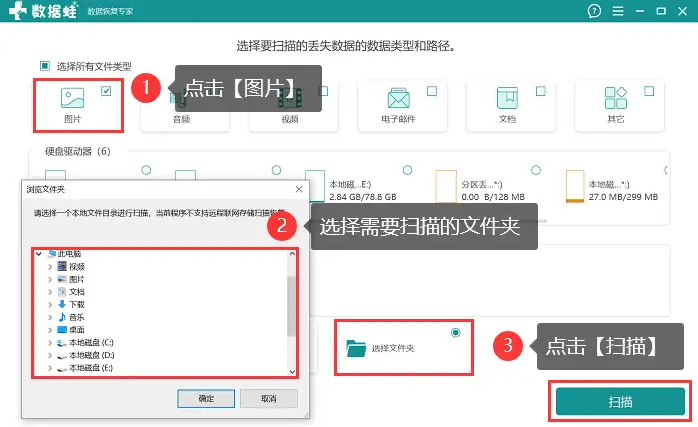Click the 桌面 desktop icon in tree
The image size is (698, 427).
(62, 329)
